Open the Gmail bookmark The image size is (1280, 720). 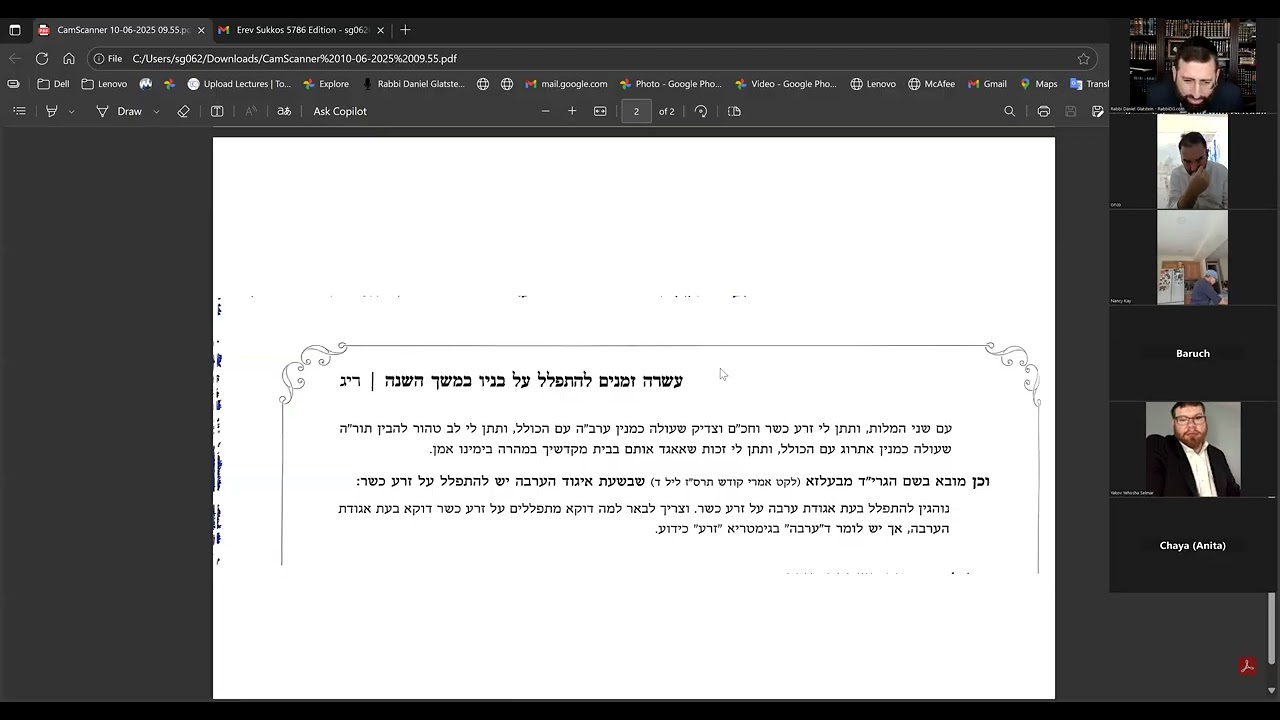point(987,84)
